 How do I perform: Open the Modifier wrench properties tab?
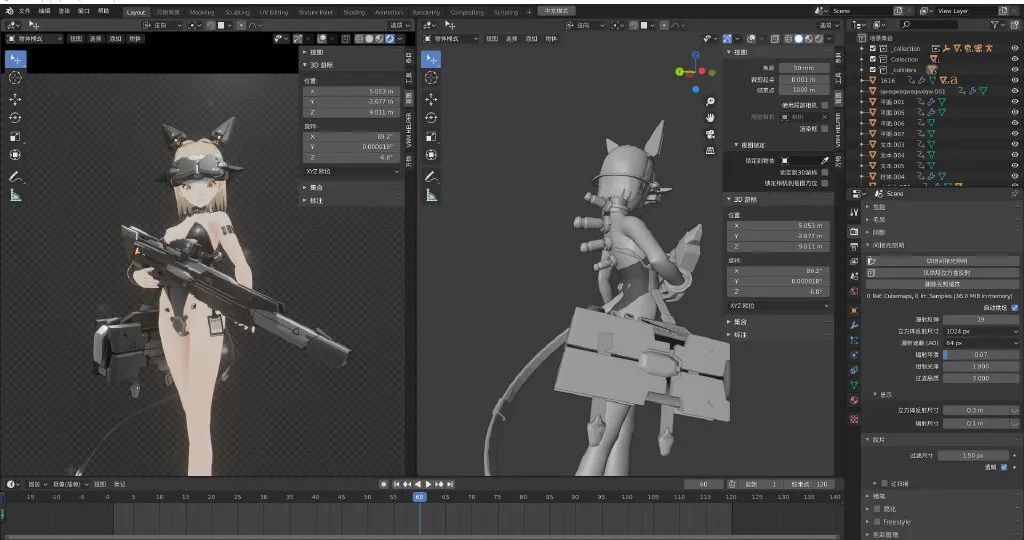click(x=854, y=325)
